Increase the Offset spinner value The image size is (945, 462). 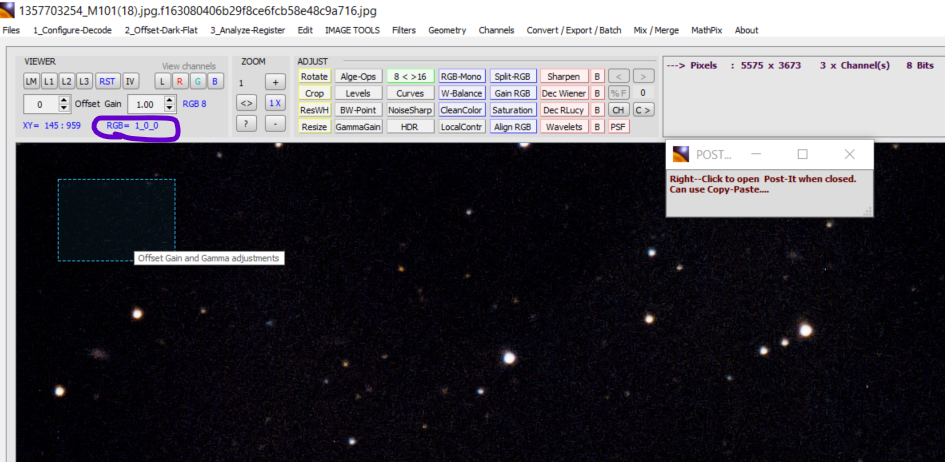[x=64, y=101]
